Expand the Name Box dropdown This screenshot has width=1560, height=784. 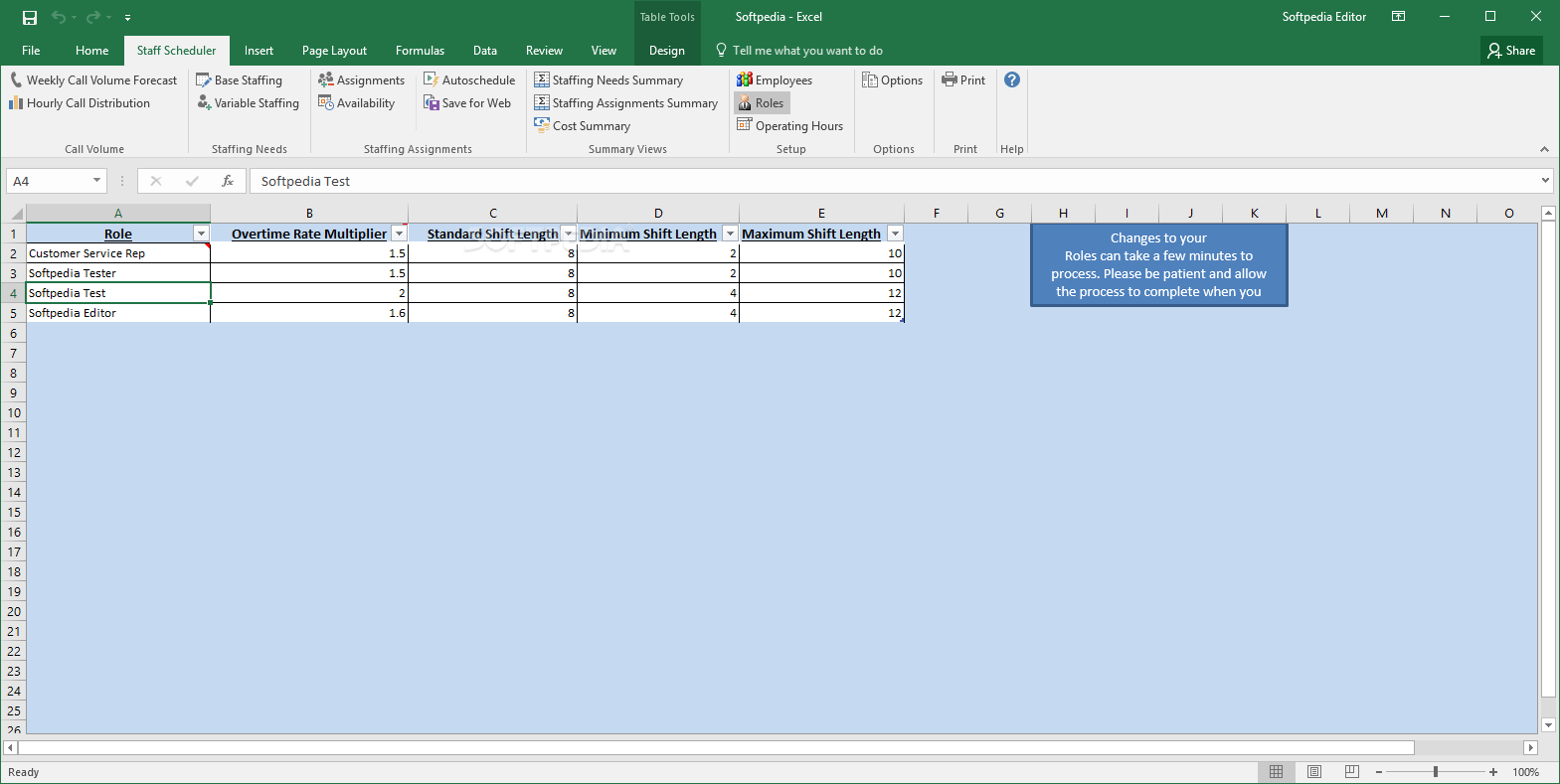coord(96,181)
